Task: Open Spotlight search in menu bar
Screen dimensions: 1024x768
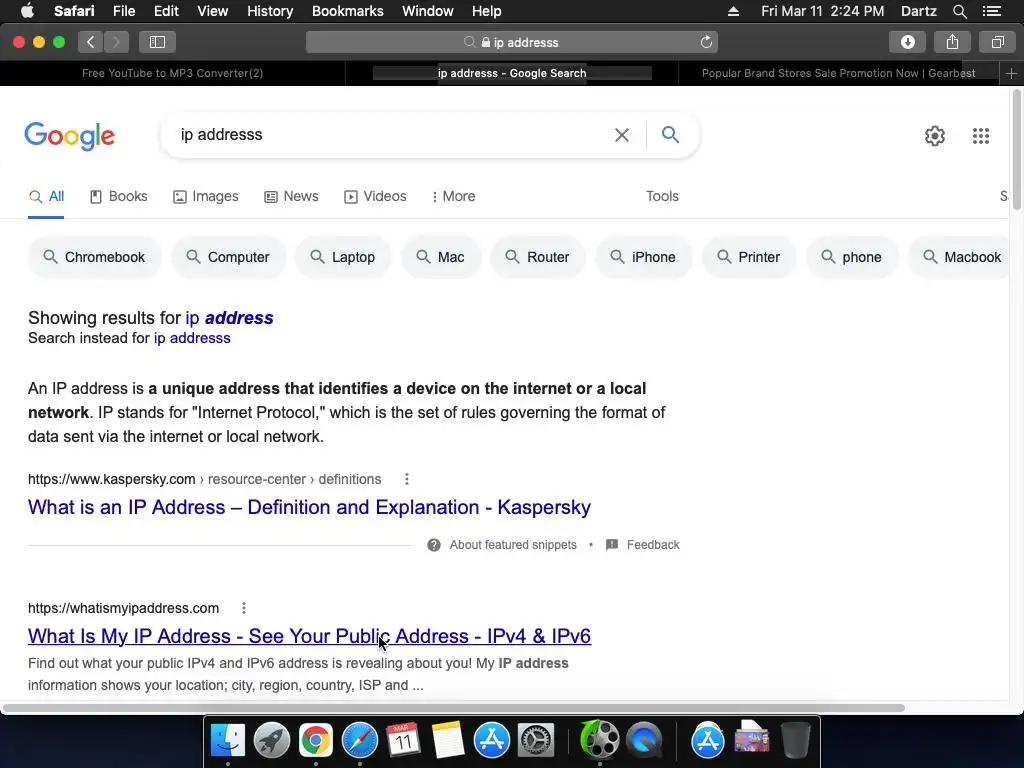Action: pyautogui.click(x=959, y=11)
